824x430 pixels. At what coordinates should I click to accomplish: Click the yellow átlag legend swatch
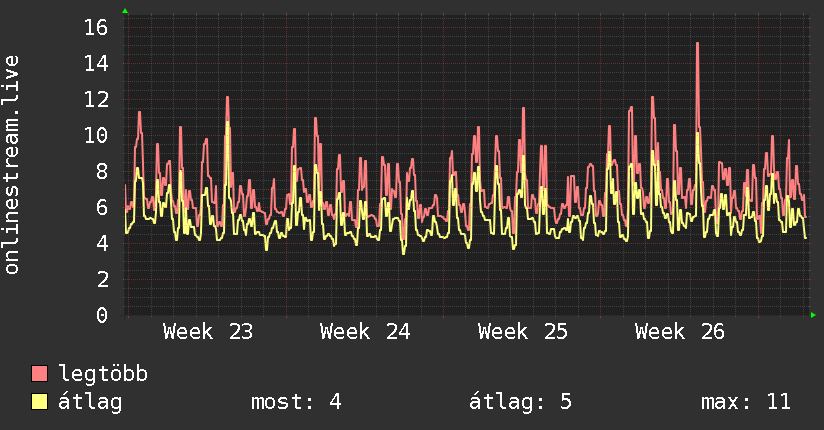(x=39, y=401)
